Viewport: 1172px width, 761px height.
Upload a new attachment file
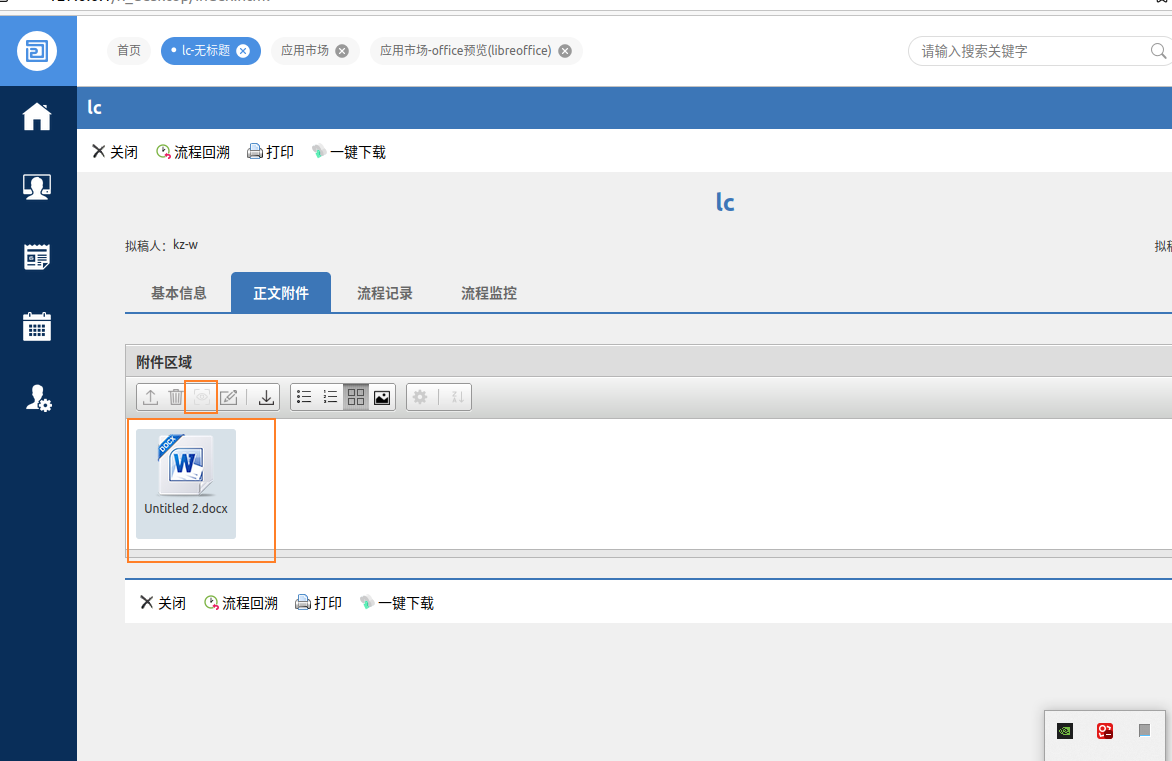coord(148,397)
